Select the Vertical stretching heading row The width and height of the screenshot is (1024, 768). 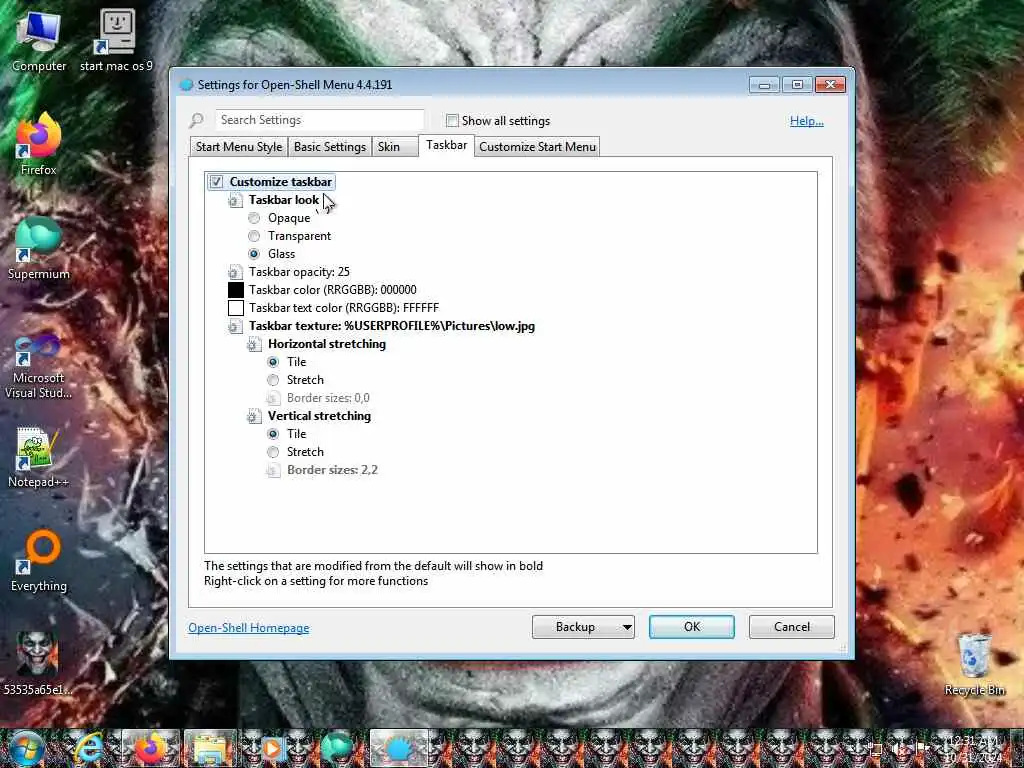[319, 416]
